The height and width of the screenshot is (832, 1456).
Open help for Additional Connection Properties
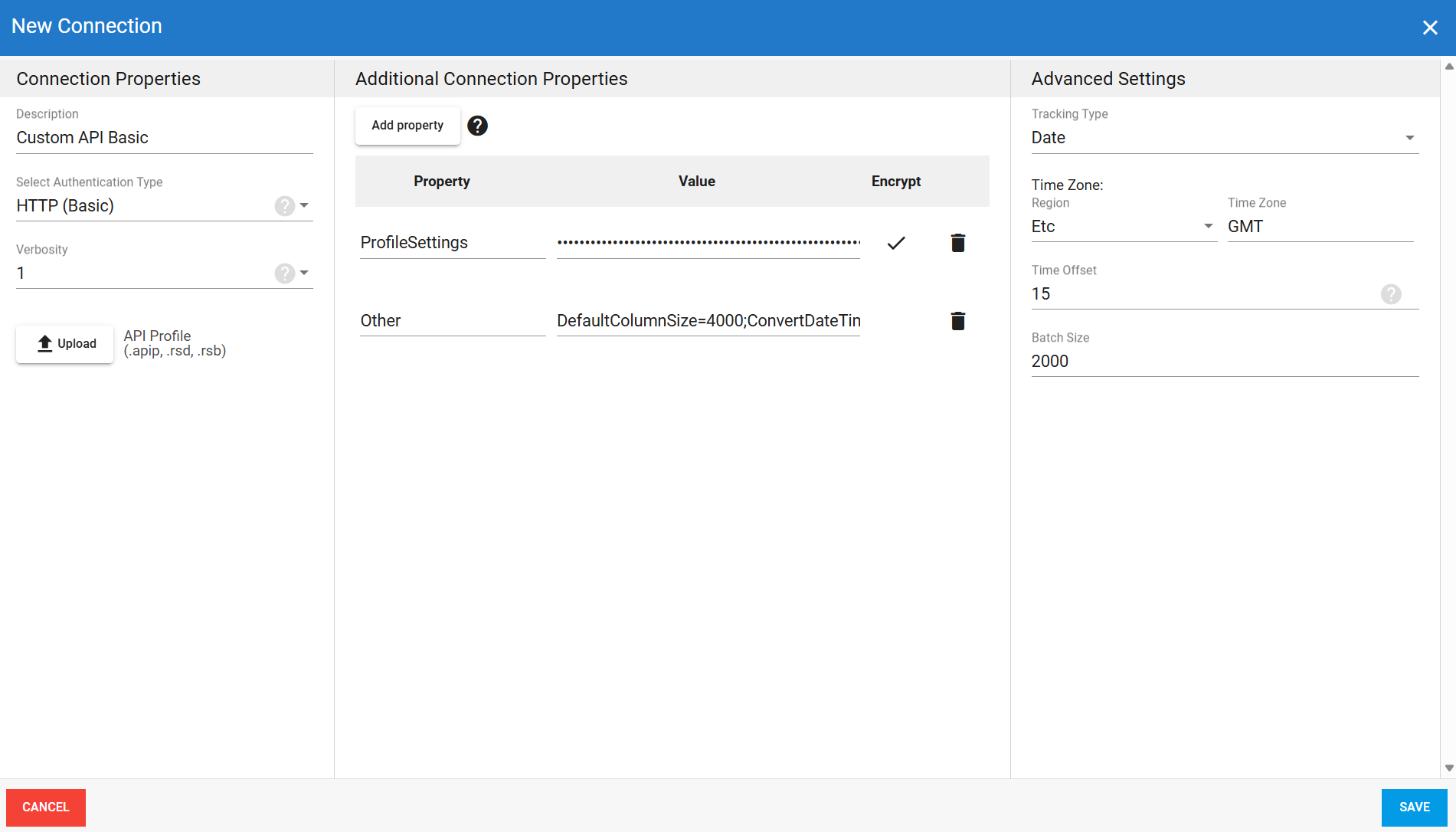(477, 126)
